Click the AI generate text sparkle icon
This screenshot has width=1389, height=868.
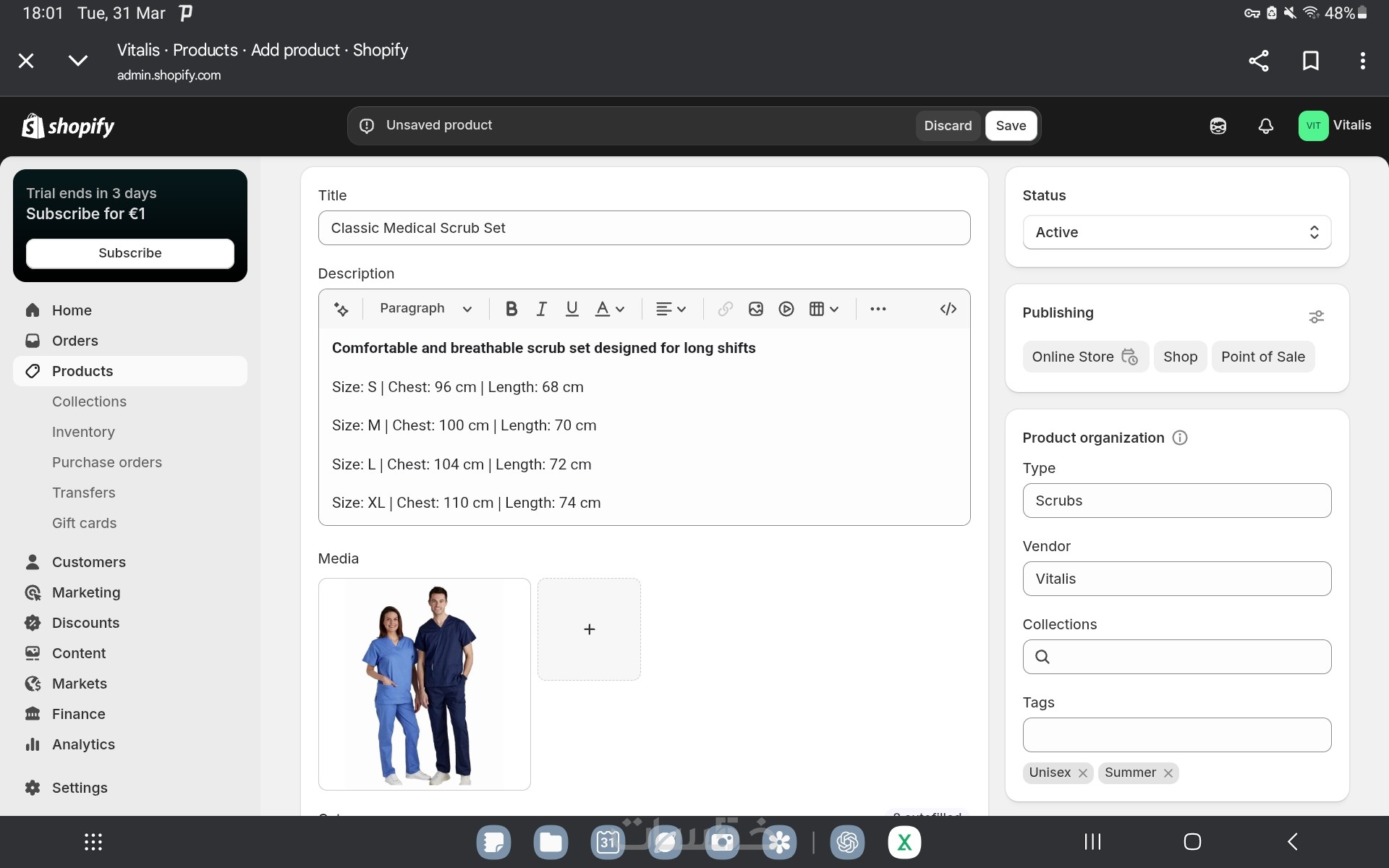click(x=341, y=310)
